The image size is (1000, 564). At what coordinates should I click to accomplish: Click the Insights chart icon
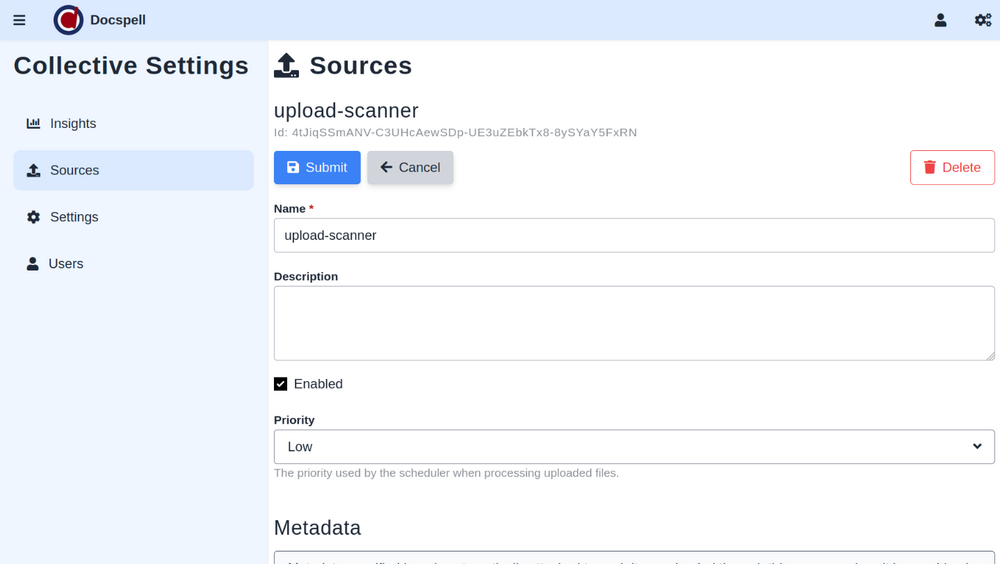[x=34, y=124]
